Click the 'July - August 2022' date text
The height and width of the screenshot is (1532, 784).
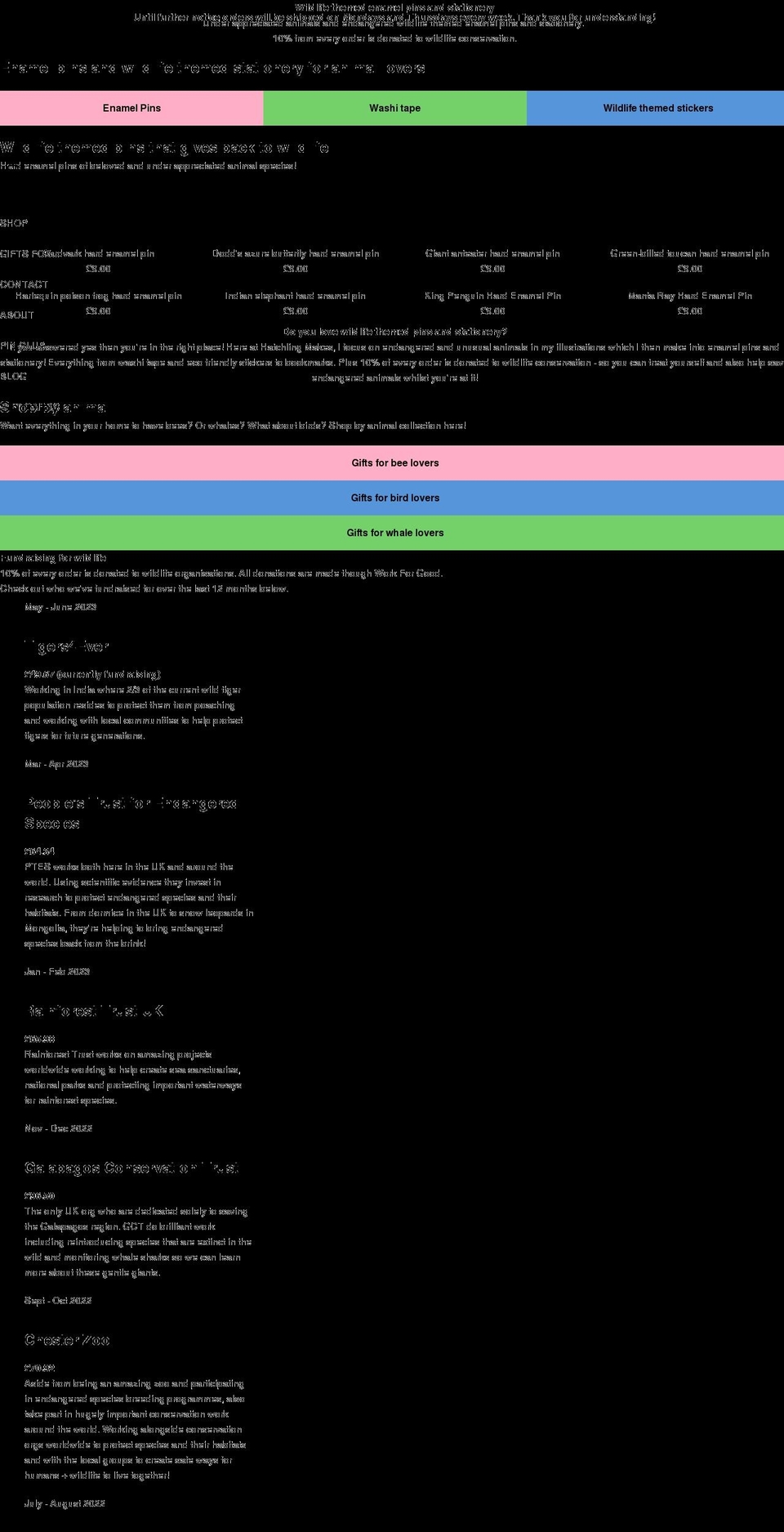tap(65, 1503)
